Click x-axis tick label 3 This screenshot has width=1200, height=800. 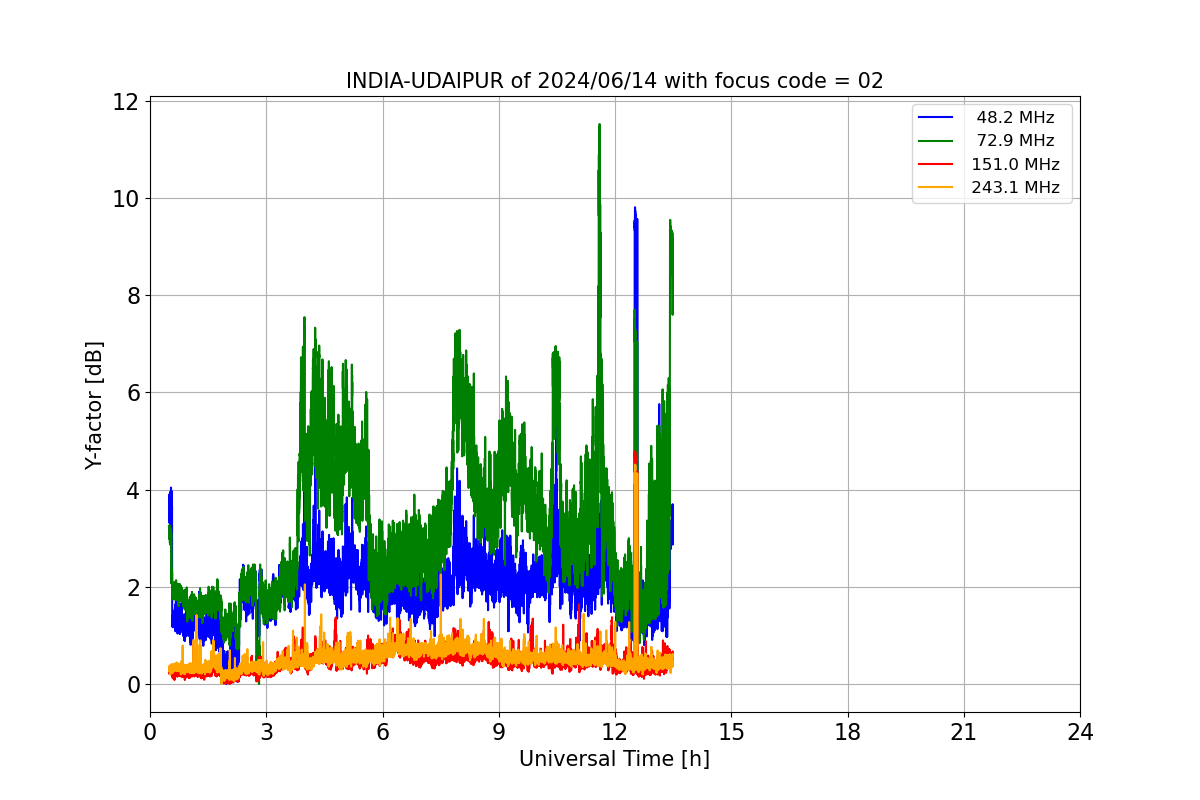(x=266, y=732)
